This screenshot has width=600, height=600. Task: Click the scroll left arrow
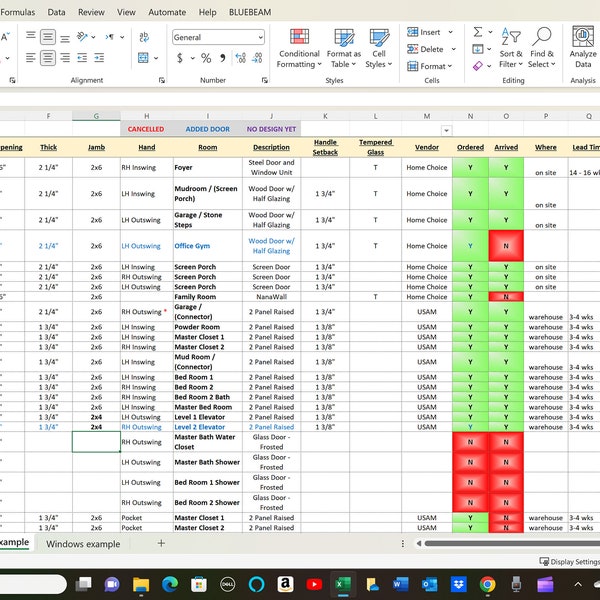pyautogui.click(x=419, y=543)
